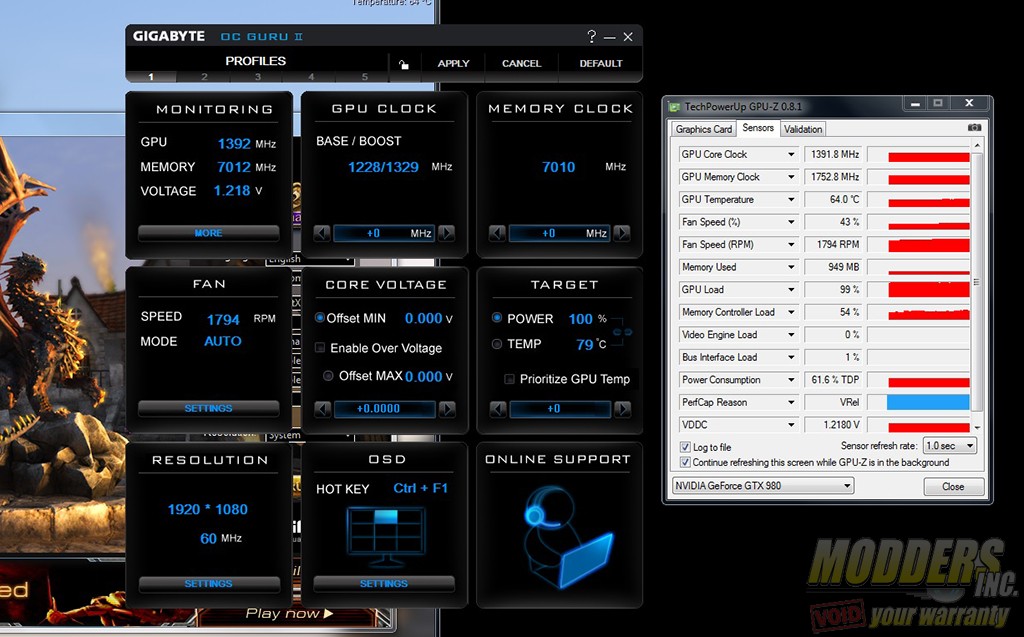Open the NVIDIA GeForce GTX 980 selector
The width and height of the screenshot is (1024, 637).
pos(763,486)
